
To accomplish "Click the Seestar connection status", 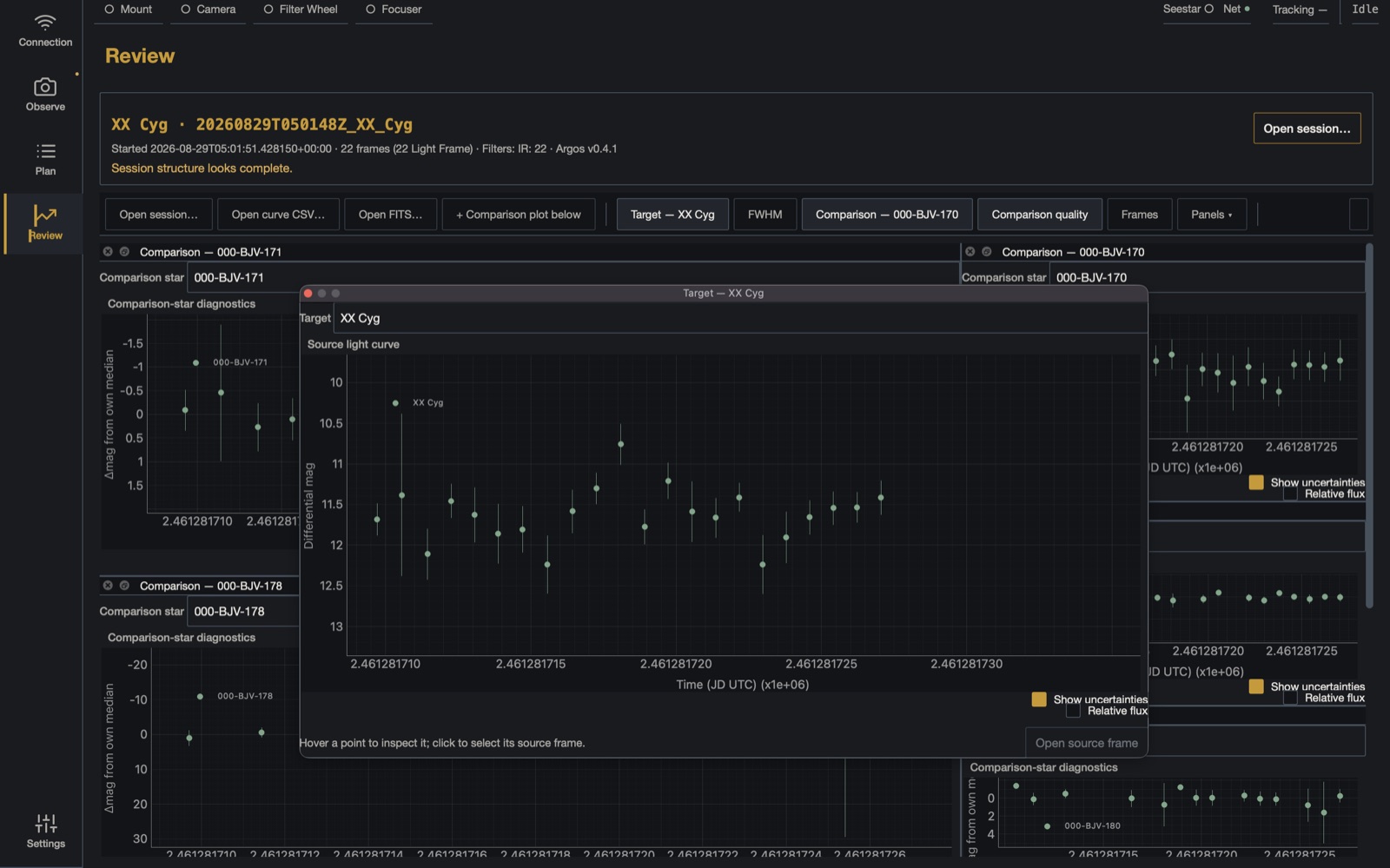I will pos(1188,9).
